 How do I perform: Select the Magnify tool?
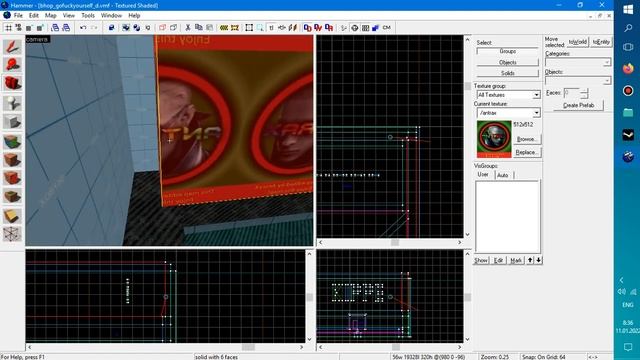coord(12,65)
